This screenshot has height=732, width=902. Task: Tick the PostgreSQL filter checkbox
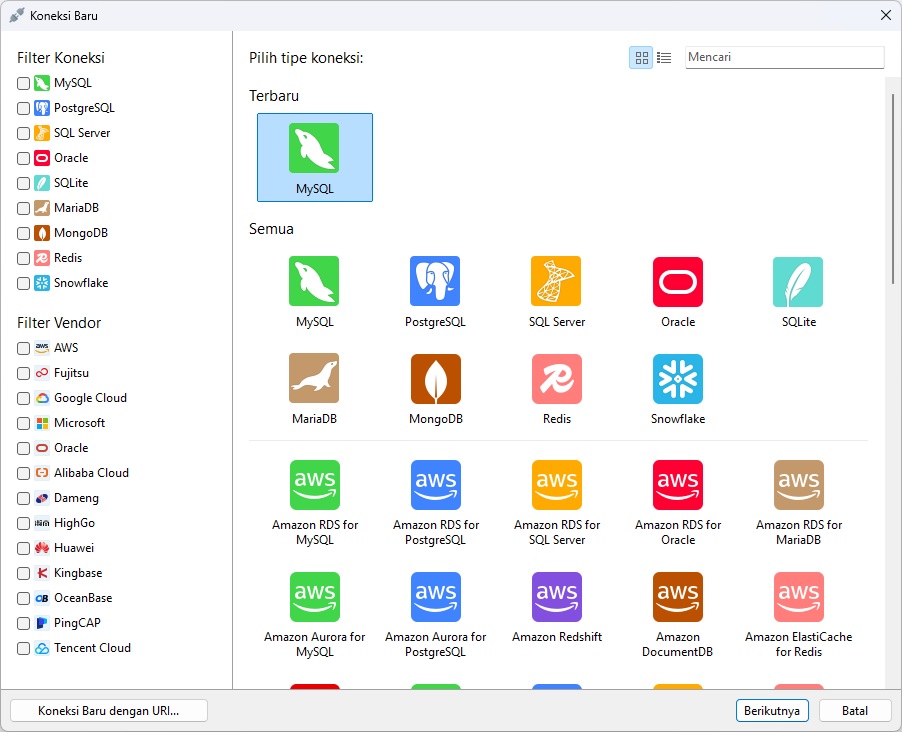click(x=24, y=108)
